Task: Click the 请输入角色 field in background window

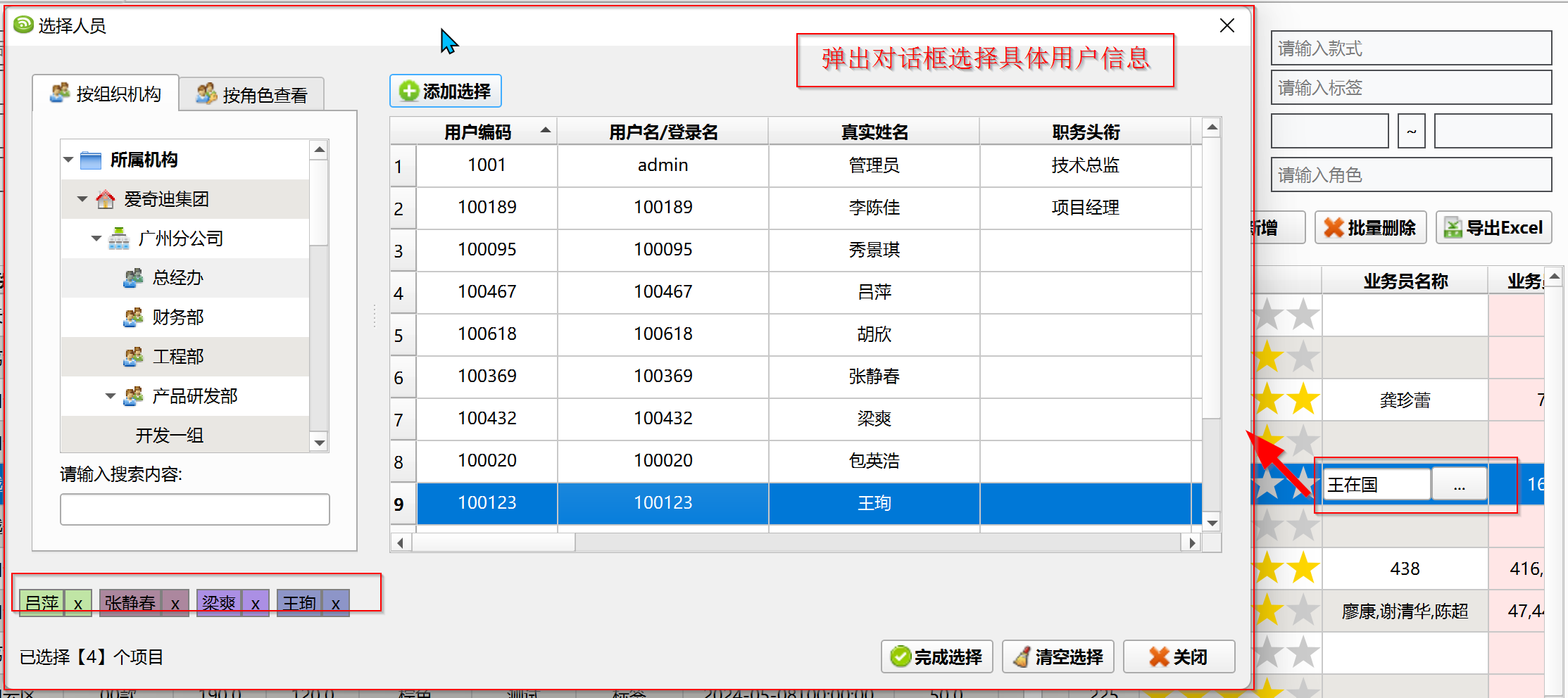Action: pyautogui.click(x=1411, y=174)
